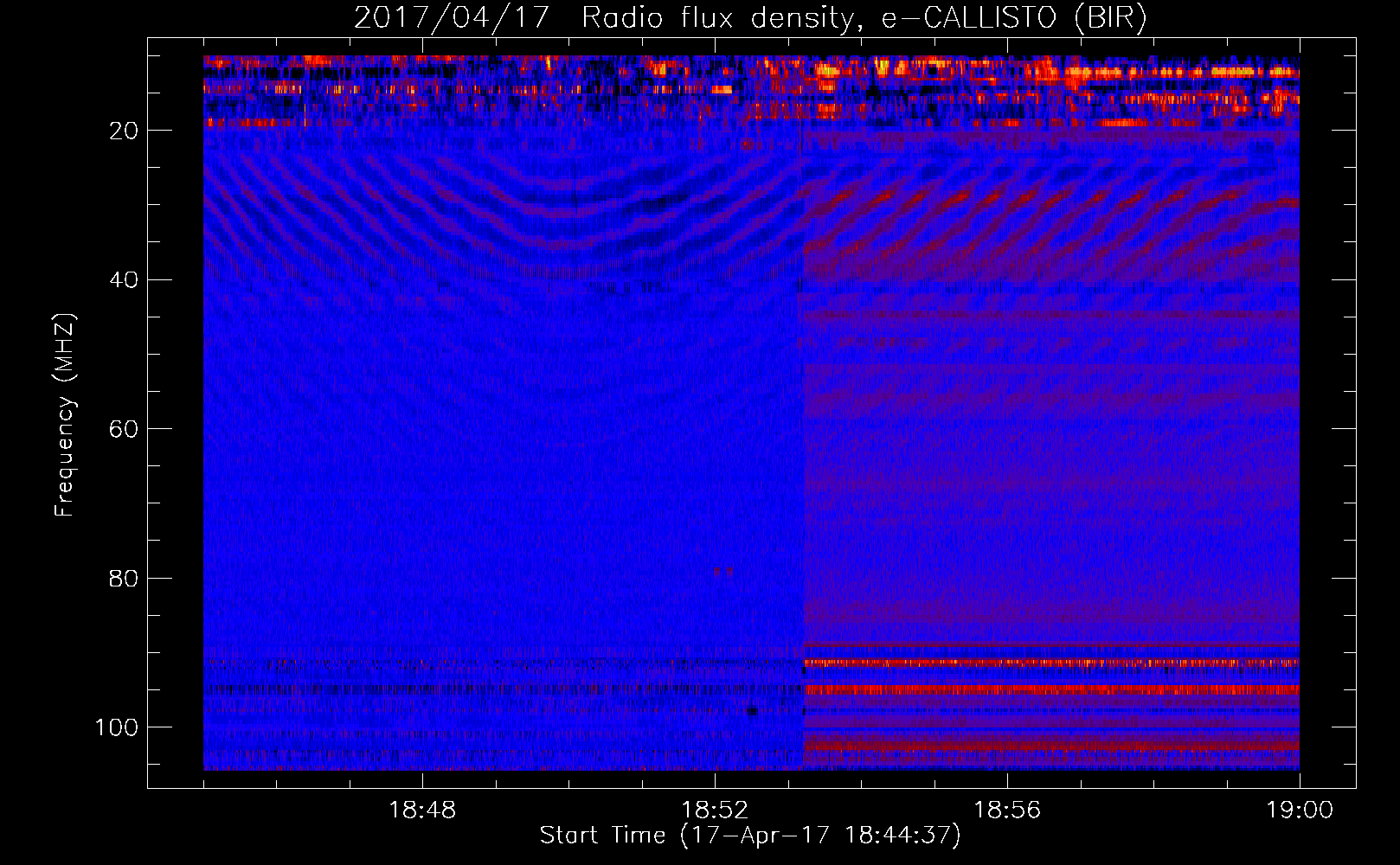This screenshot has height=865, width=1400.
Task: Click the '18:52' time tick label
Action: tap(715, 811)
